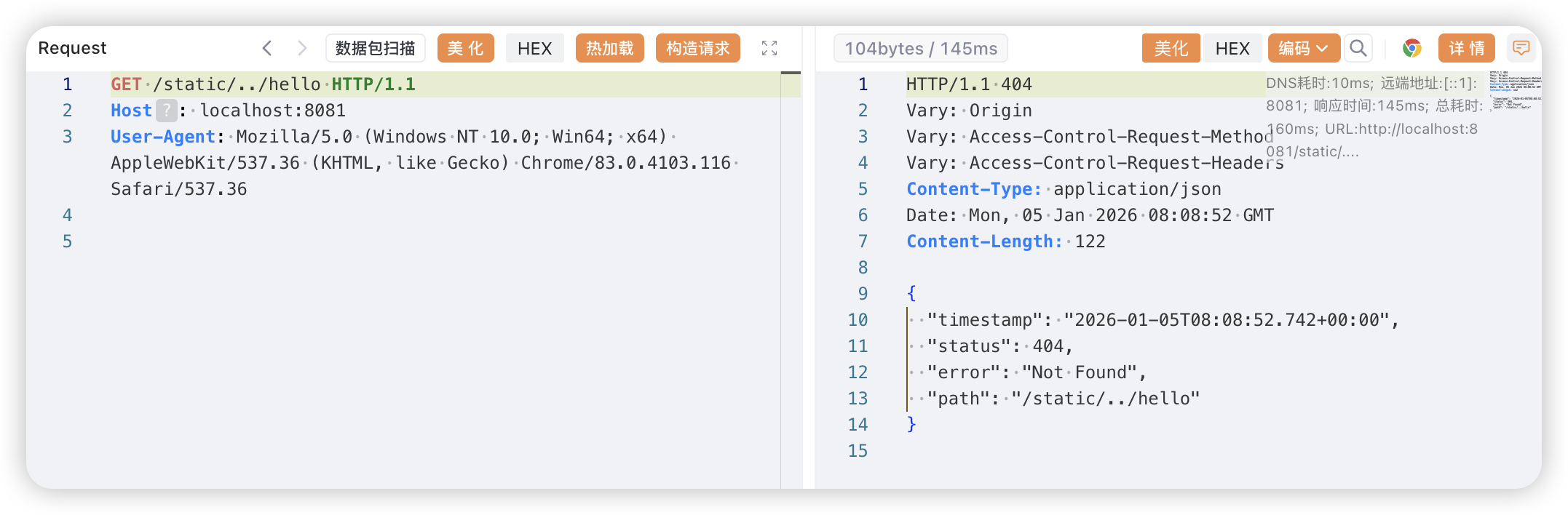Open search in the response panel
This screenshot has height=515, width=1568.
[x=1358, y=48]
